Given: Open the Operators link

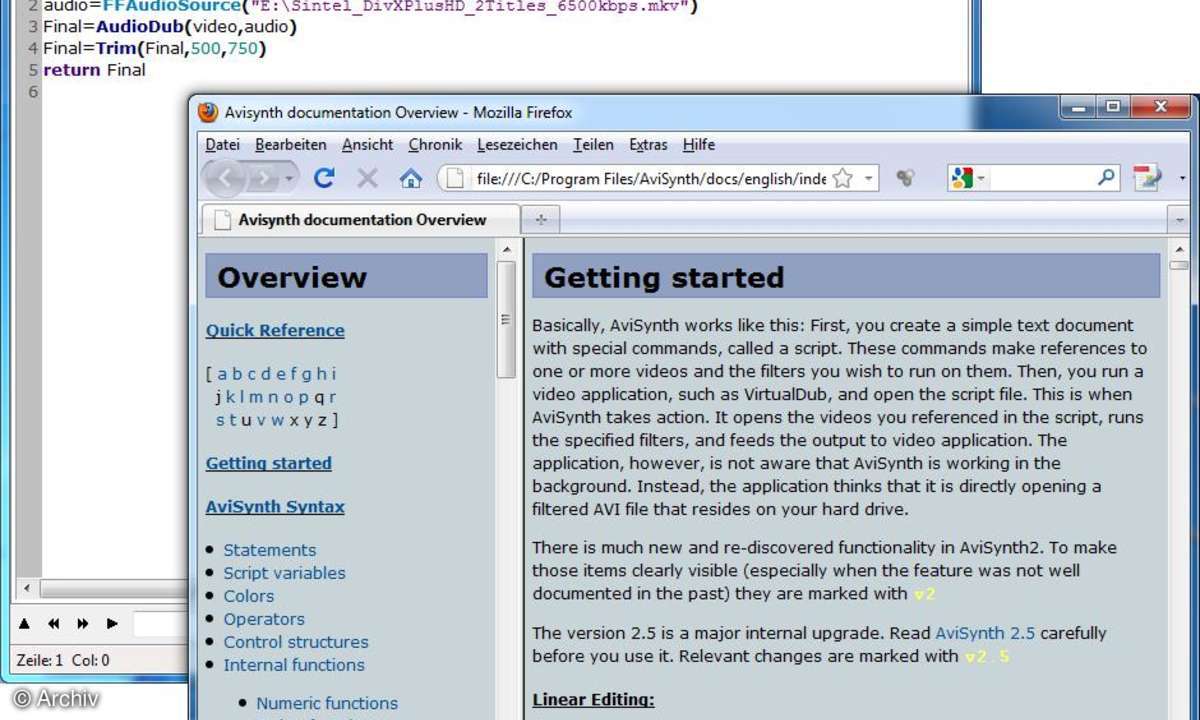Looking at the screenshot, I should point(264,619).
